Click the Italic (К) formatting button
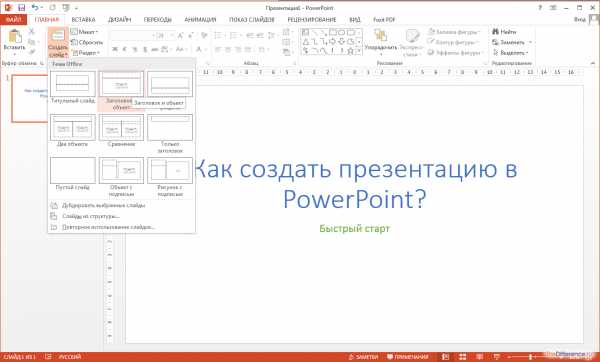600x362 pixels. click(125, 49)
